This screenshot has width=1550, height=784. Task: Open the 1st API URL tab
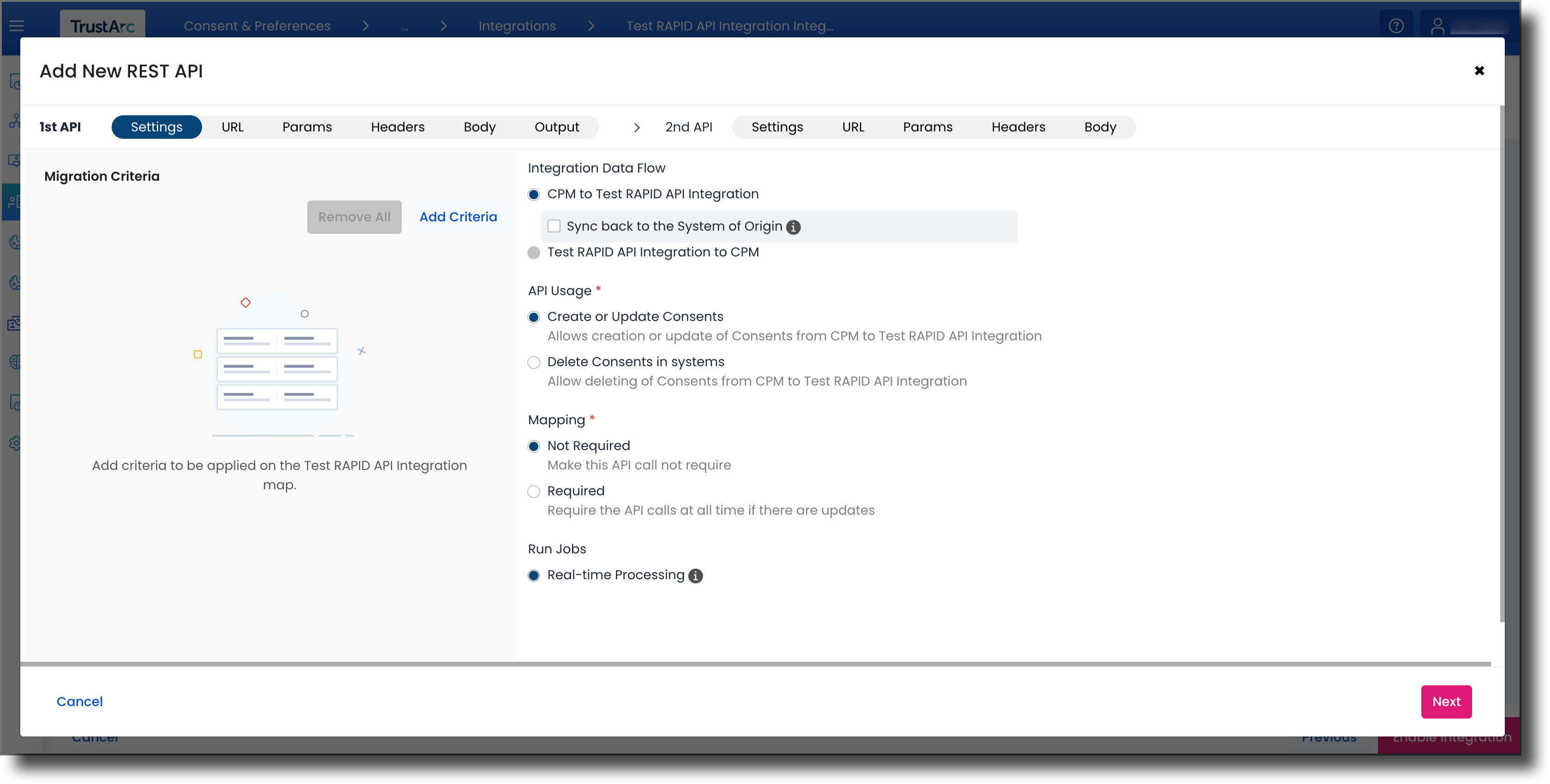[232, 127]
